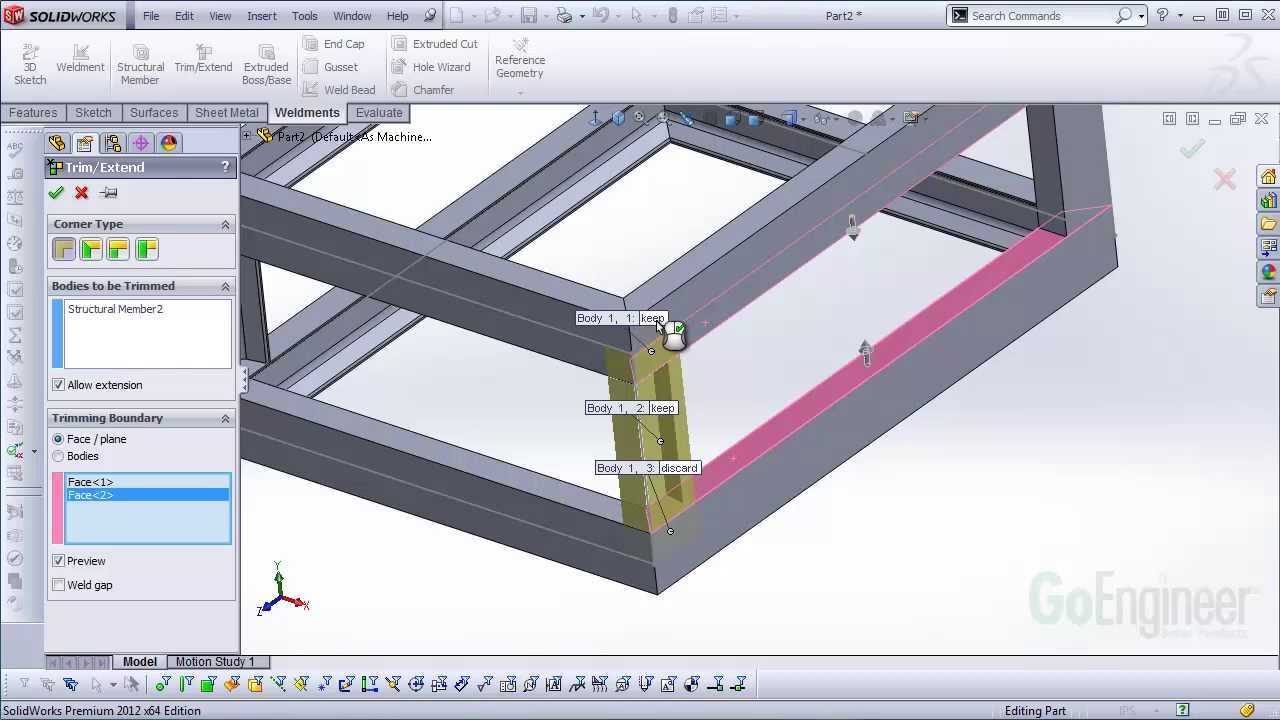Select End Butt1 corner type
The width and height of the screenshot is (1280, 720).
[x=119, y=249]
